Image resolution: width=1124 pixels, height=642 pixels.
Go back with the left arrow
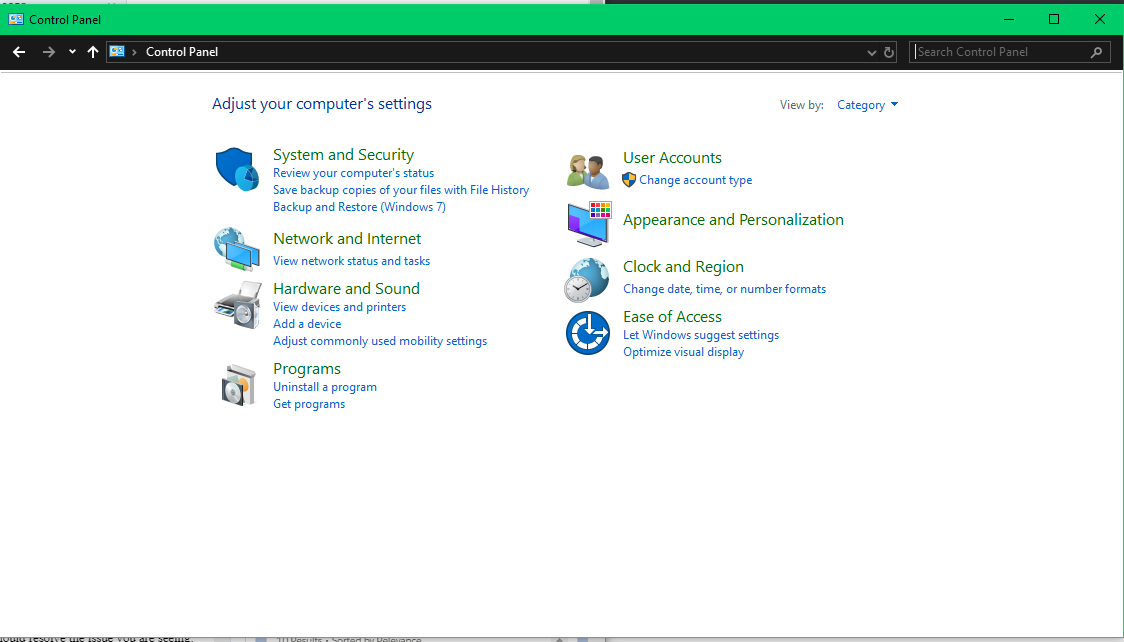pos(19,52)
